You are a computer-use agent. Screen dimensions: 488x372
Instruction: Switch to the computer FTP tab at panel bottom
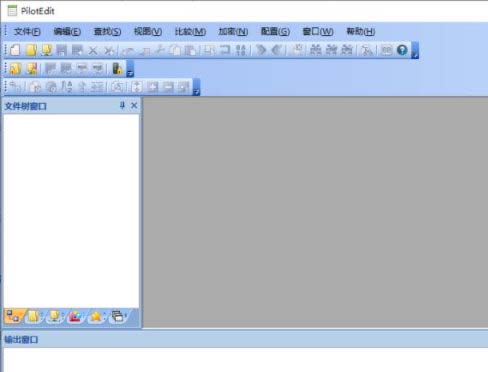pyautogui.click(x=54, y=316)
